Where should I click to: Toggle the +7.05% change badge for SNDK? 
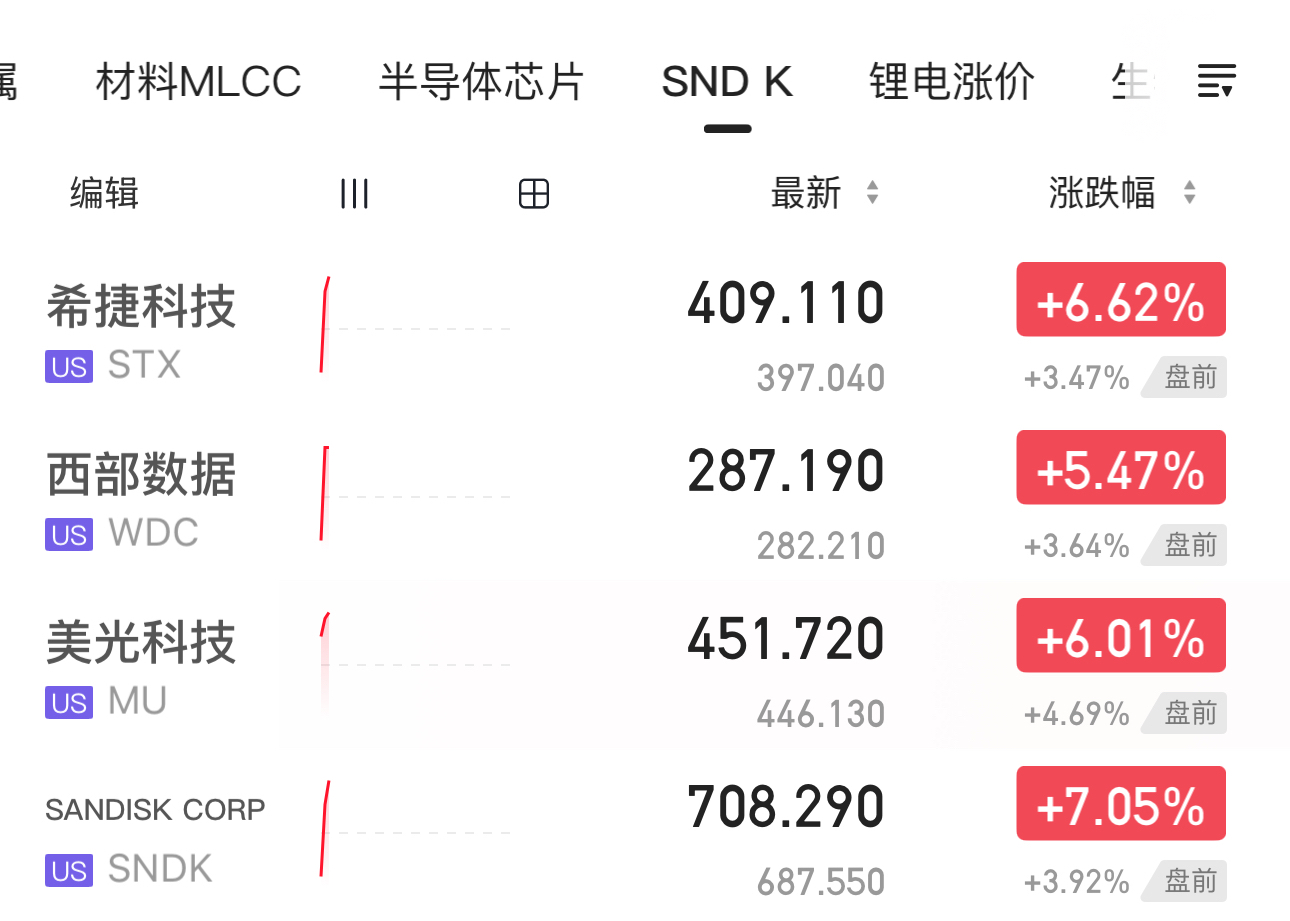click(x=1121, y=804)
